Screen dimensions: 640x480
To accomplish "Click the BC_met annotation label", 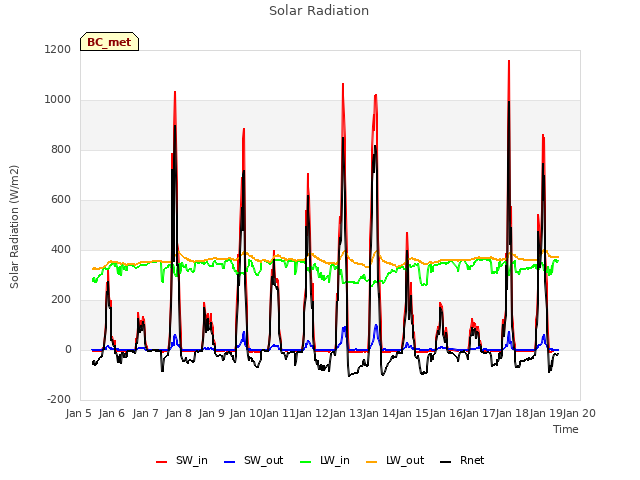I will pyautogui.click(x=109, y=42).
